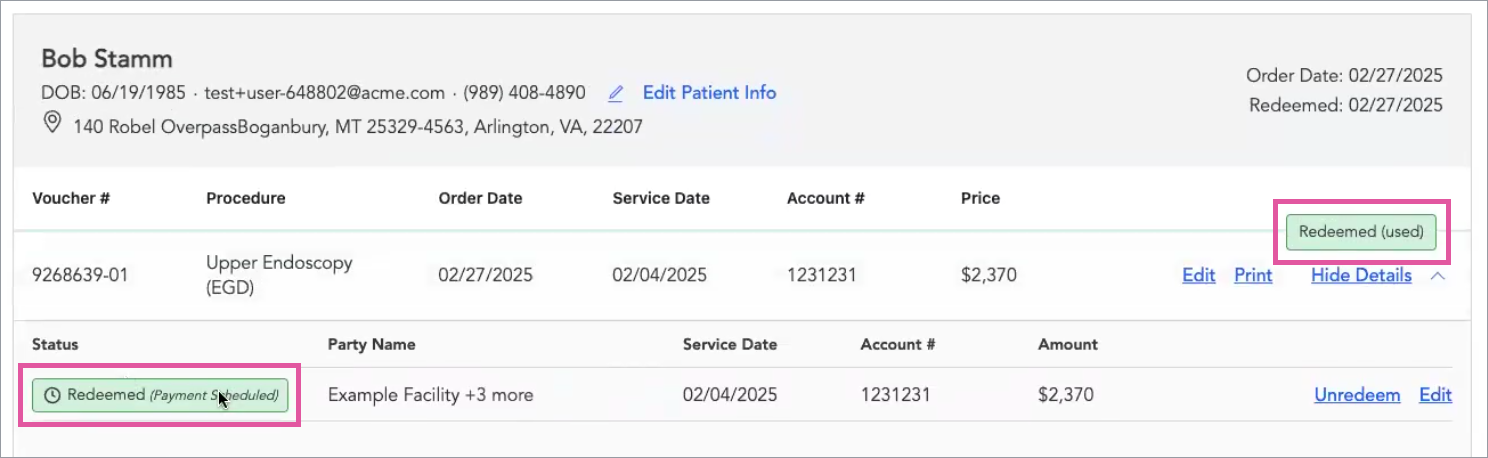Click Hide Details link
1488x458 pixels.
click(1361, 275)
